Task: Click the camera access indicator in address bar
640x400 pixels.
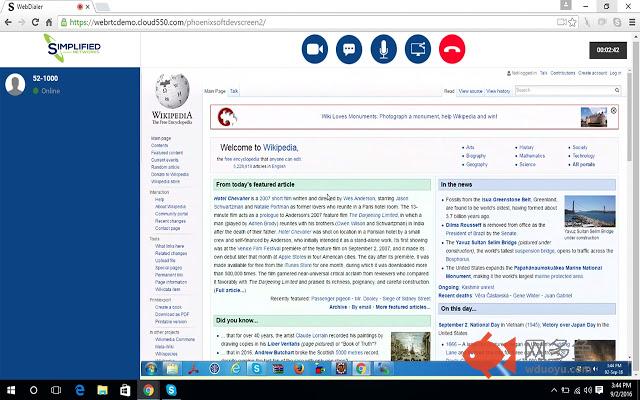Action: pos(561,22)
